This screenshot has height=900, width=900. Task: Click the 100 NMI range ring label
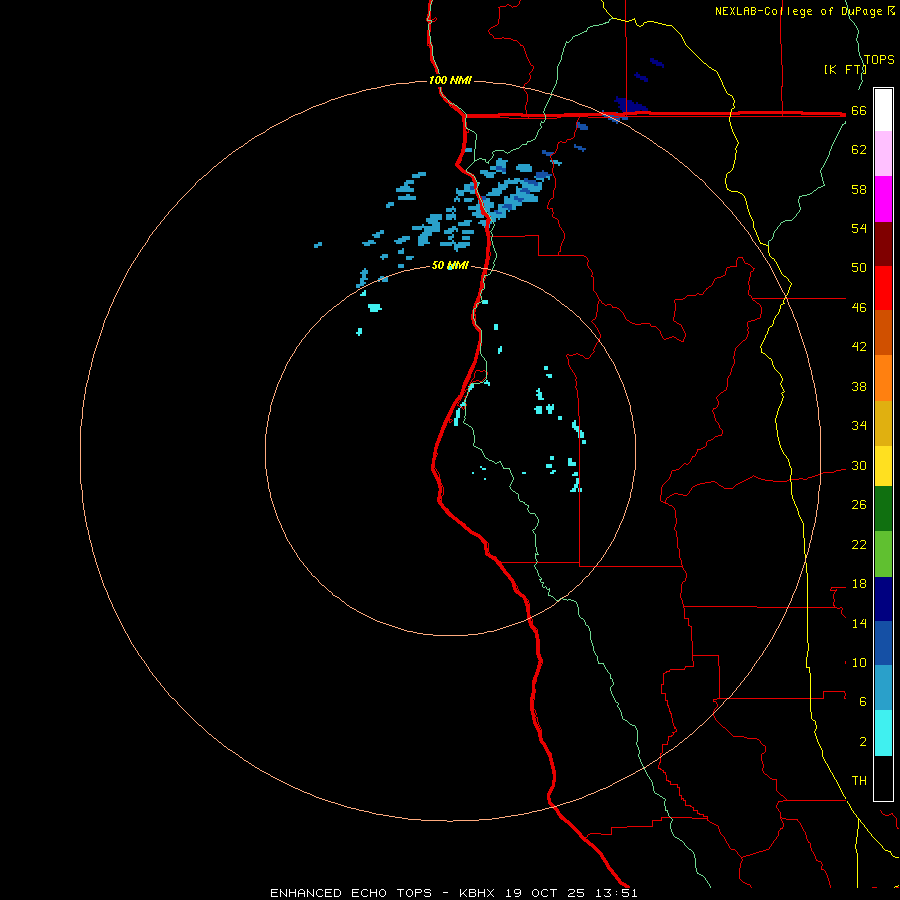coord(450,80)
